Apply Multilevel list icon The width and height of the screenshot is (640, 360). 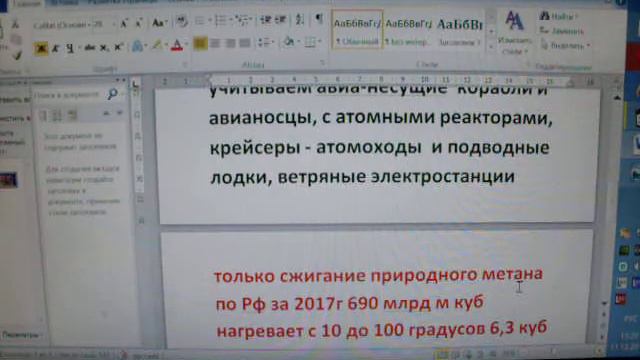pos(242,20)
